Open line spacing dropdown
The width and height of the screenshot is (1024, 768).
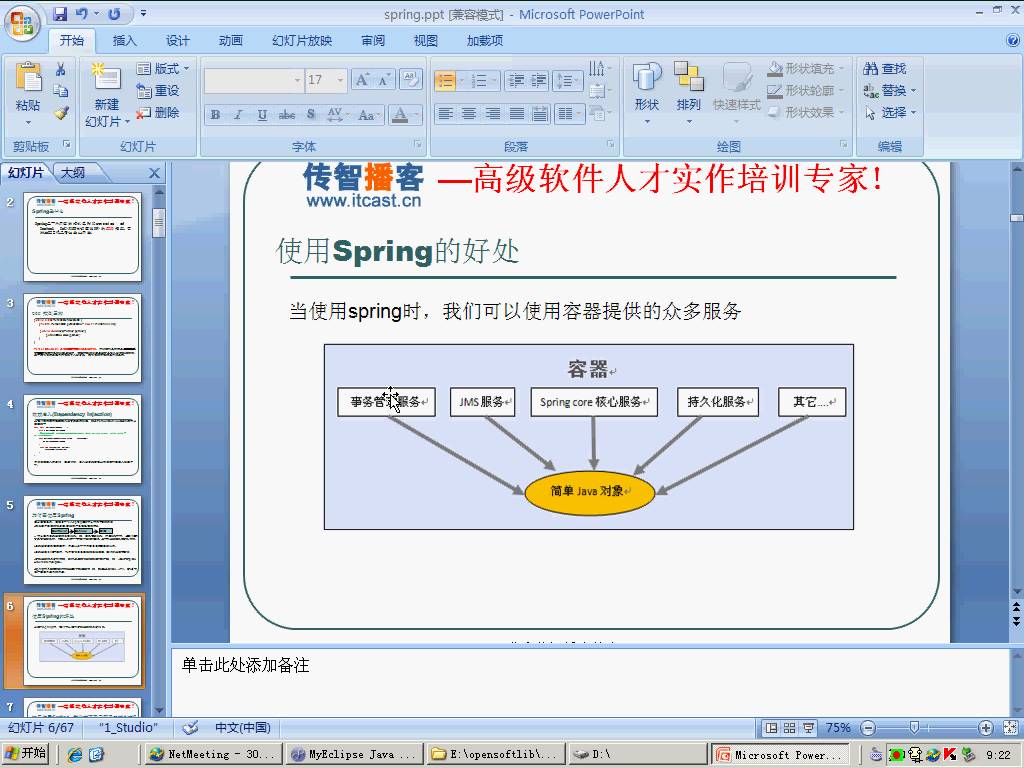tap(568, 80)
